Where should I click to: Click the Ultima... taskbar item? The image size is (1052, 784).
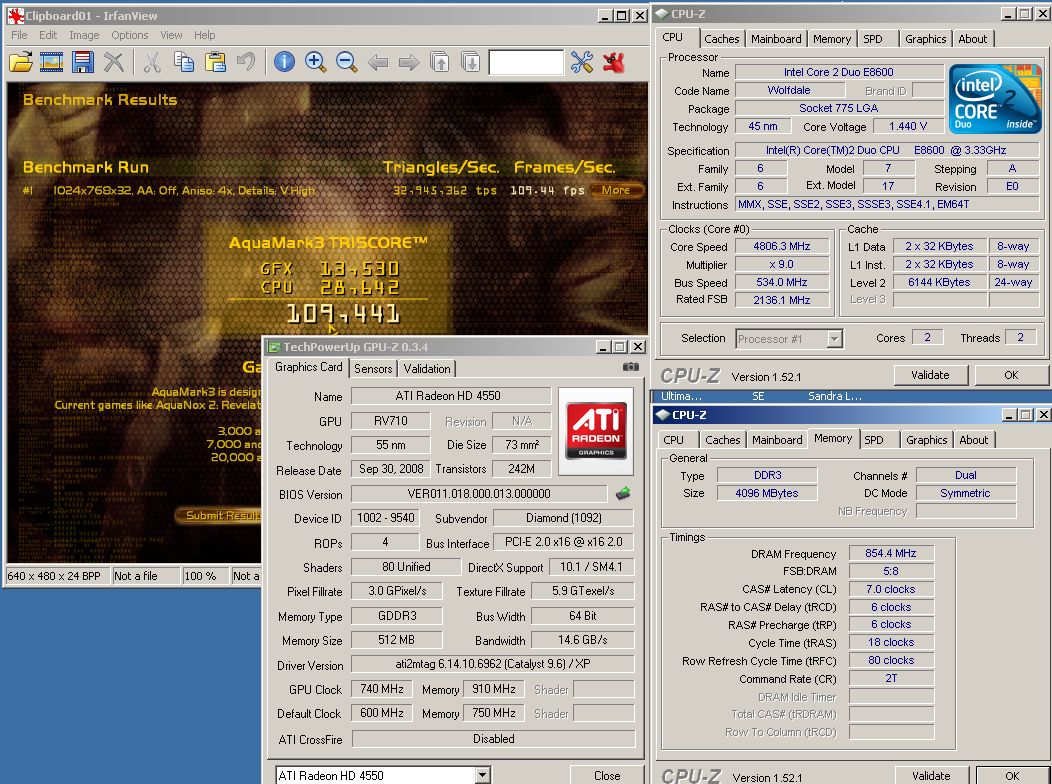[681, 396]
